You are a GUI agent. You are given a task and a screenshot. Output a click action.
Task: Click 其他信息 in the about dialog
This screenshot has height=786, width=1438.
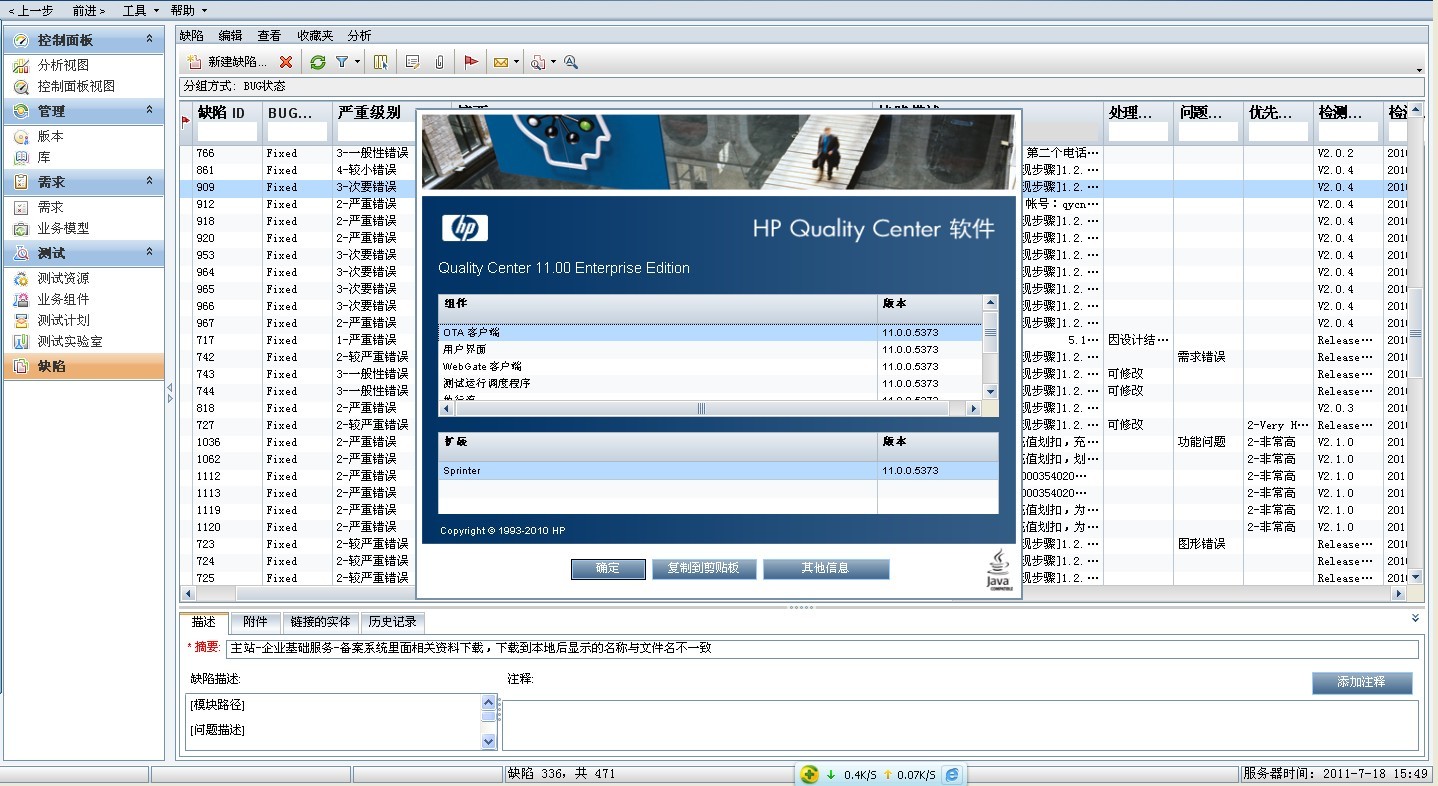click(826, 568)
